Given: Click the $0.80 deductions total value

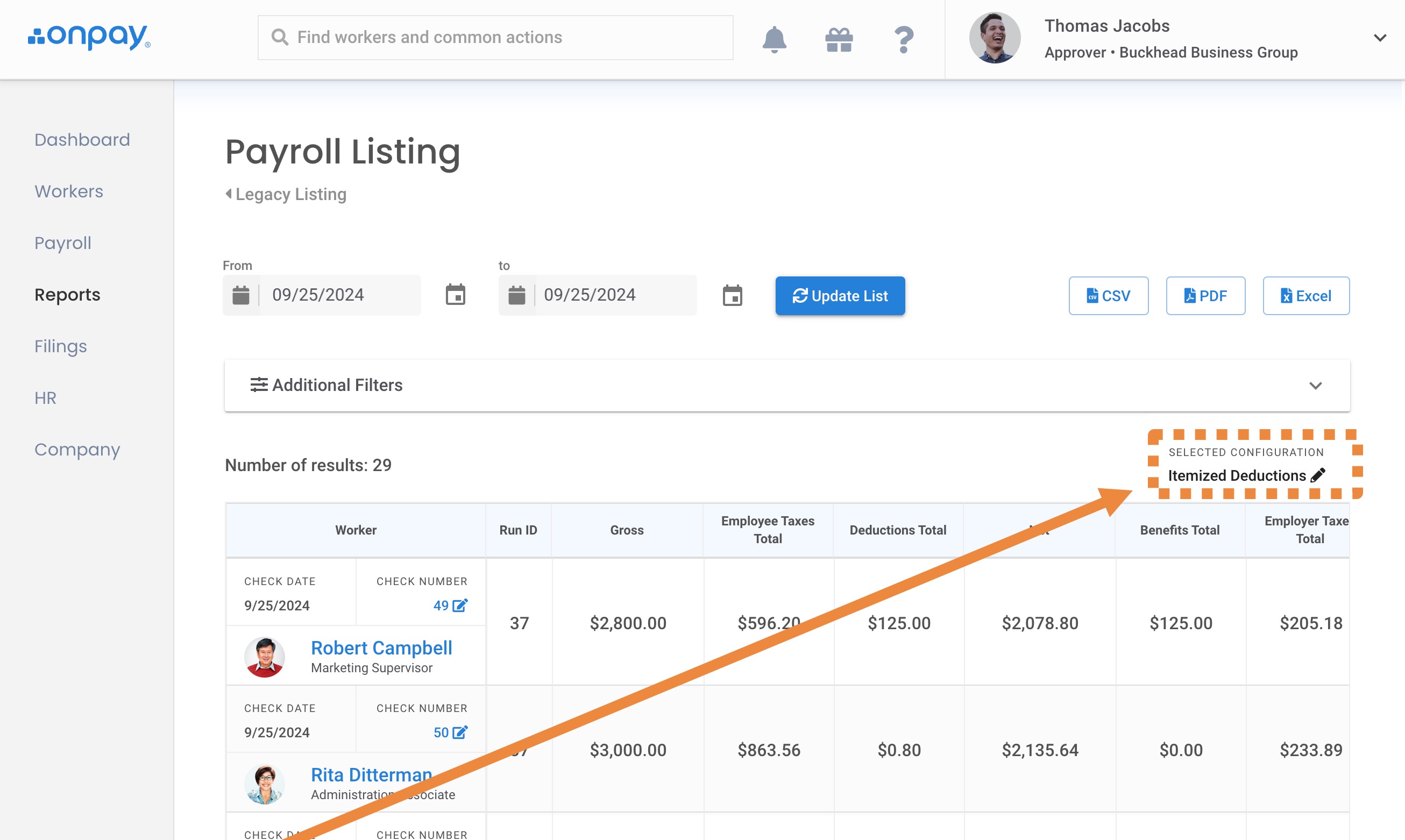Looking at the screenshot, I should coord(899,750).
